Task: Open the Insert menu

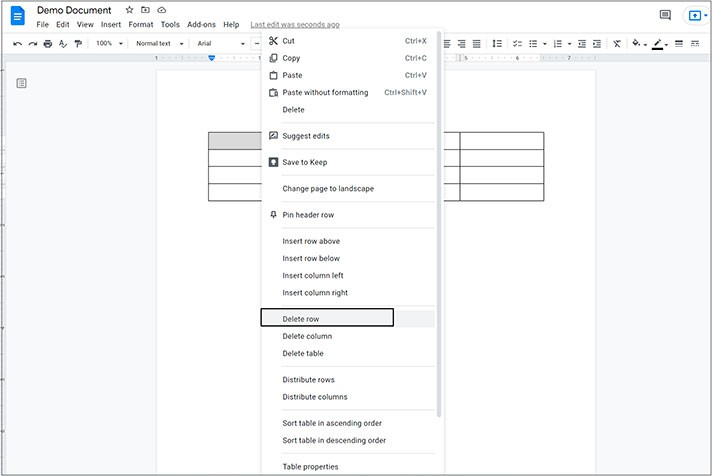Action: [x=111, y=25]
